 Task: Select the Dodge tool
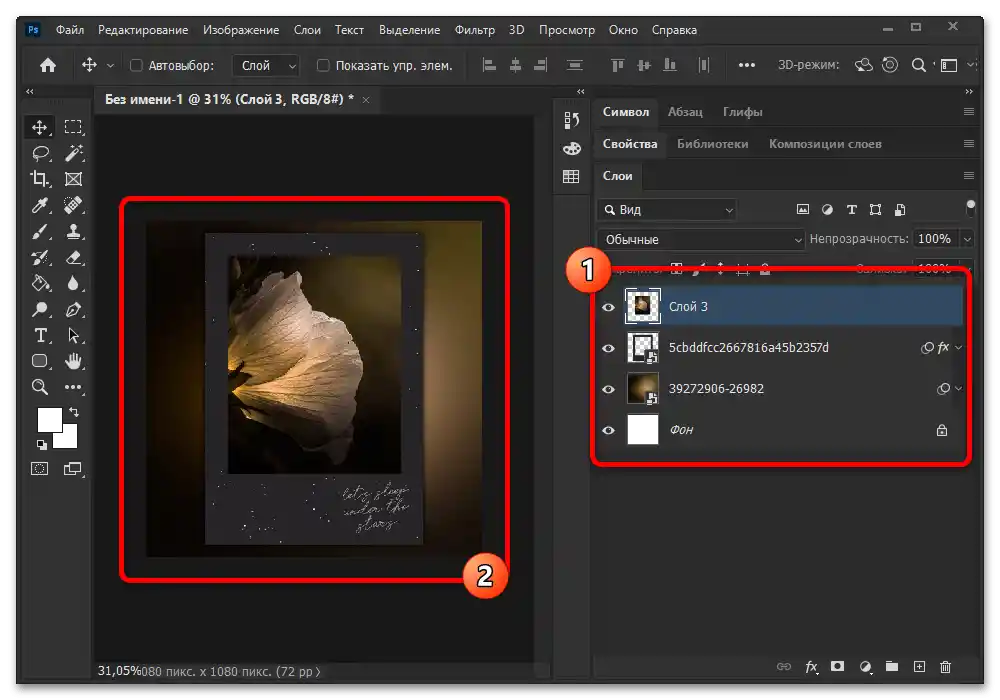[x=40, y=309]
